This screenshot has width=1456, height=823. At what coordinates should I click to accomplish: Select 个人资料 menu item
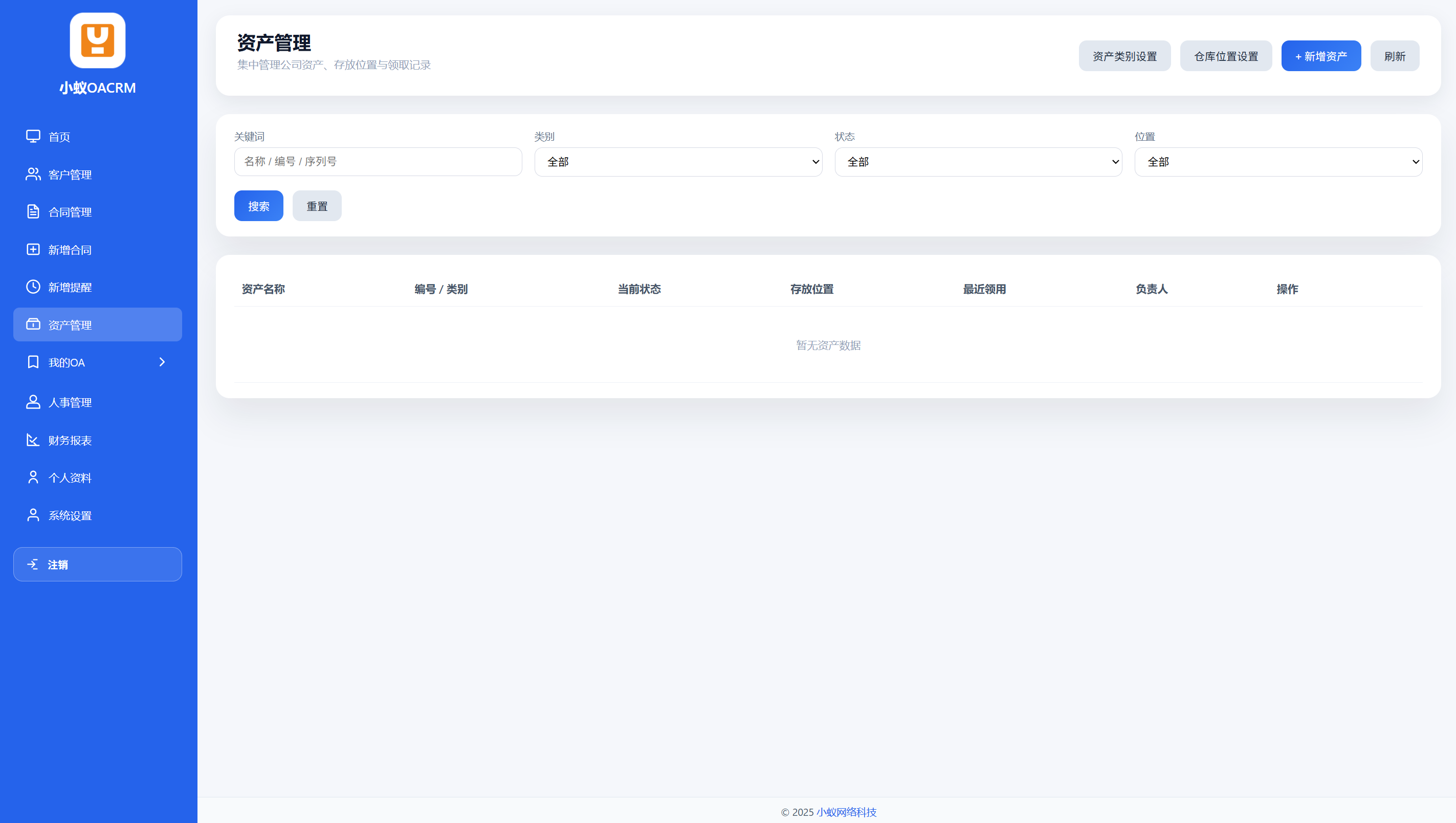pos(70,478)
